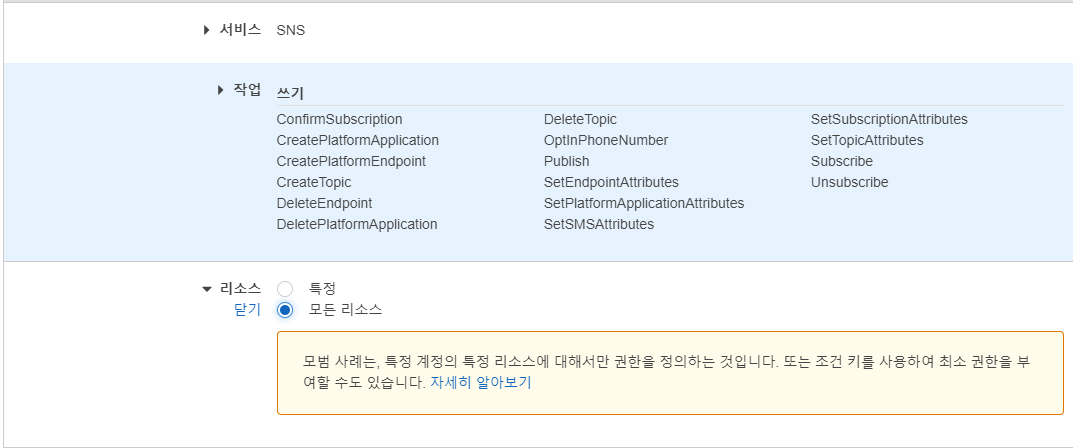This screenshot has width=1073, height=448.
Task: Click the DeleteEndpoint action
Action: (324, 203)
